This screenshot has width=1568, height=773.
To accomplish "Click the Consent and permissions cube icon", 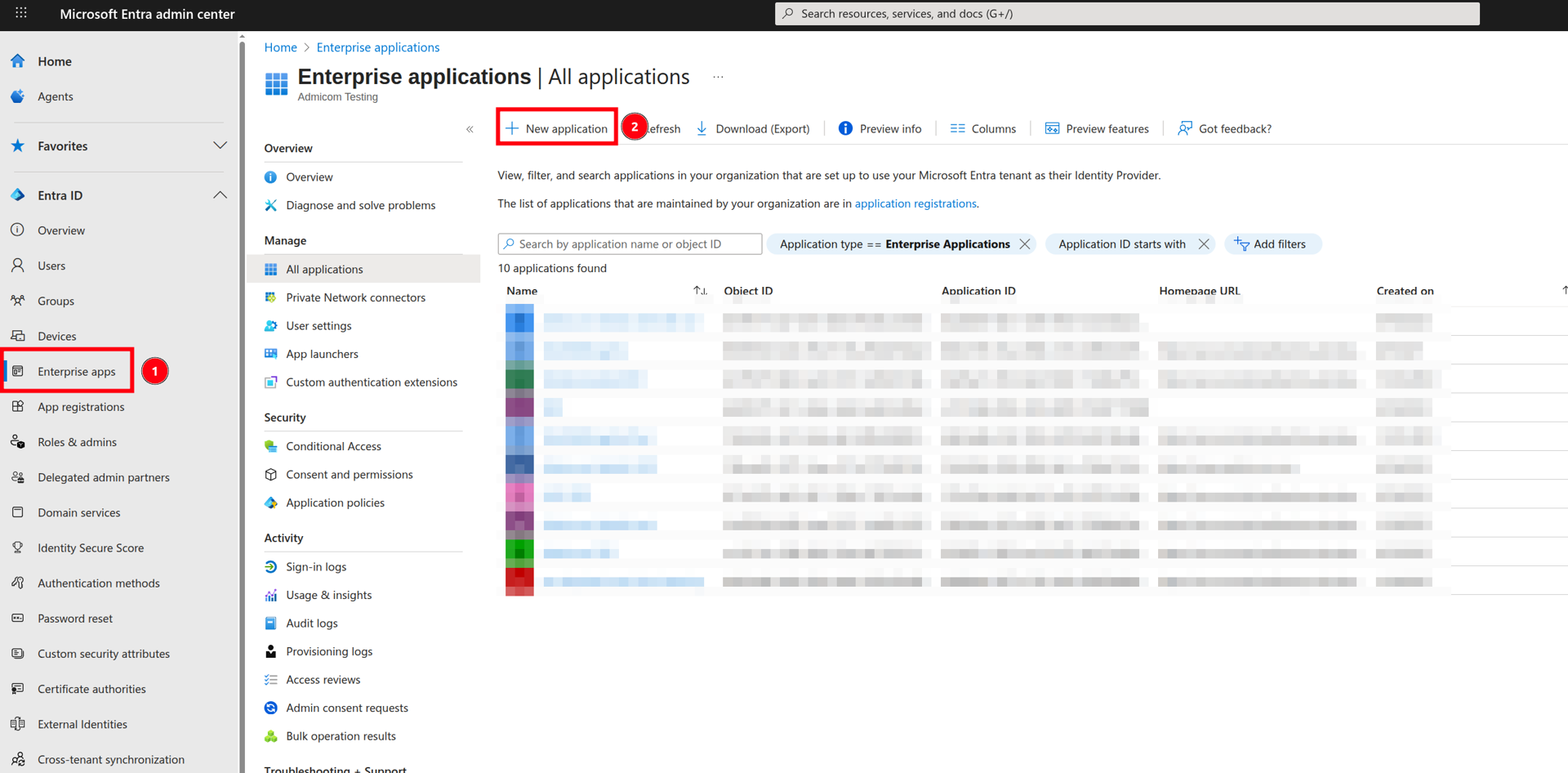I will [x=271, y=475].
